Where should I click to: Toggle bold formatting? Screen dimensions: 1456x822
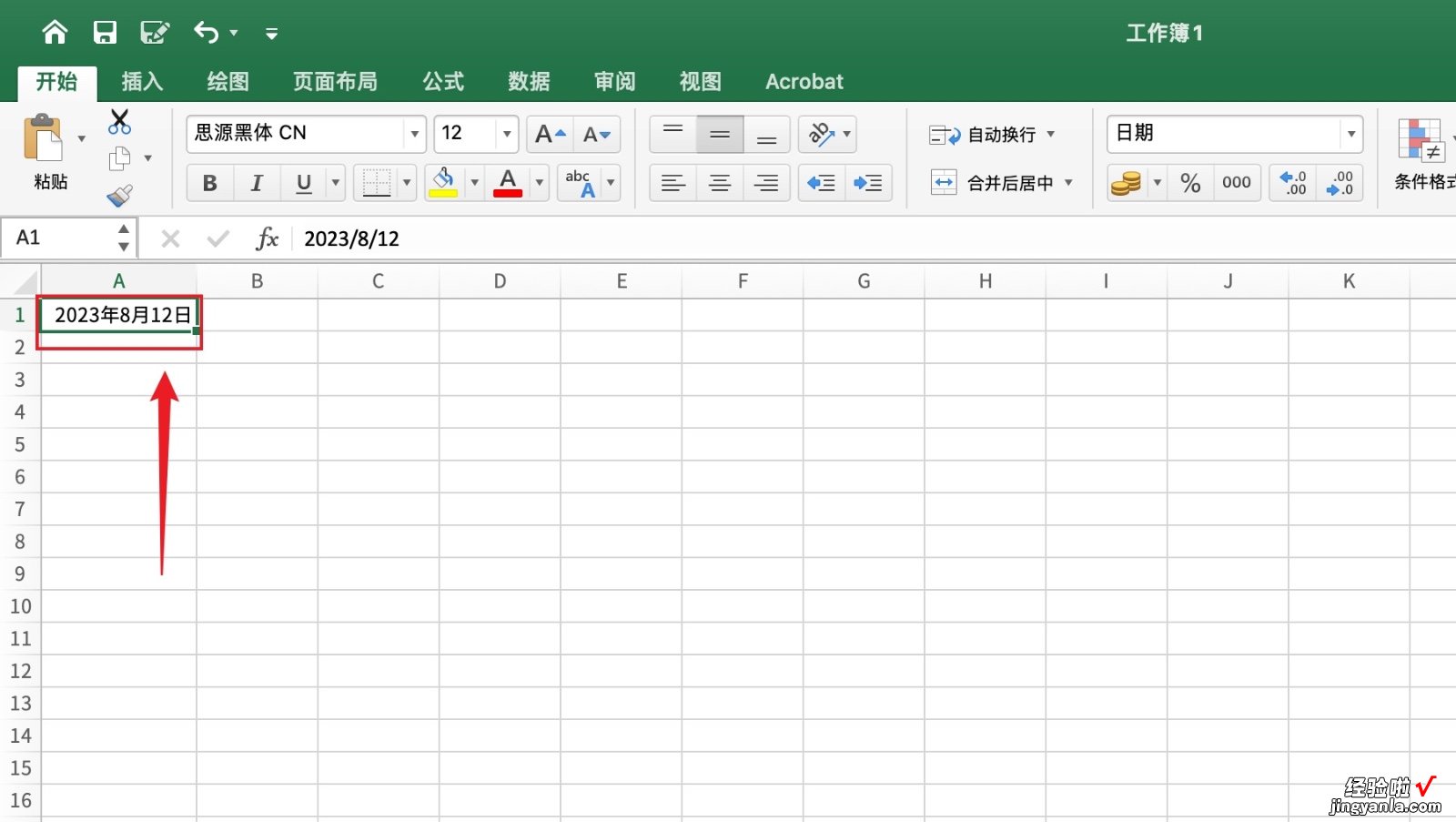coord(210,183)
